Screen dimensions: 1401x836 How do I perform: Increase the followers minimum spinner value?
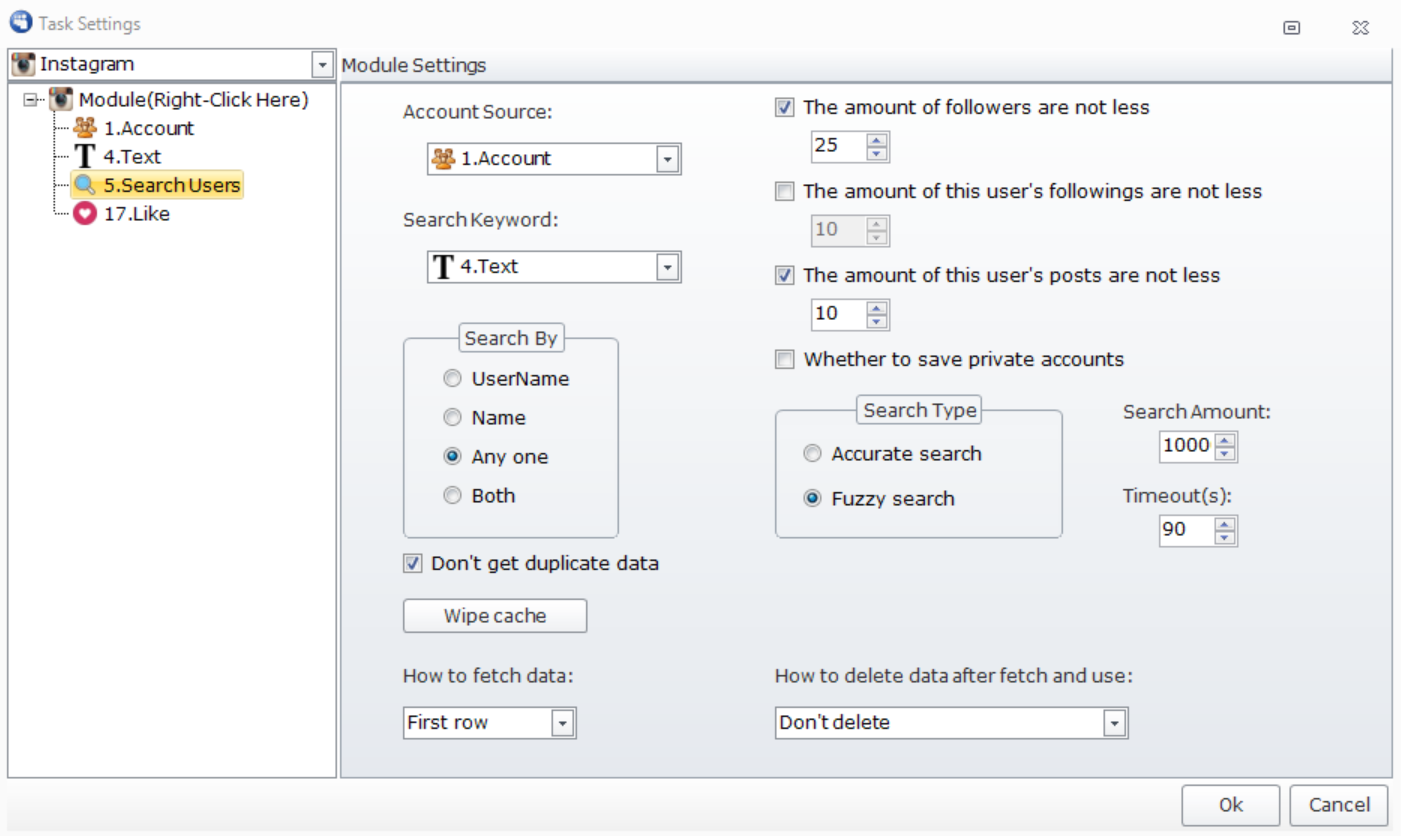coord(877,141)
